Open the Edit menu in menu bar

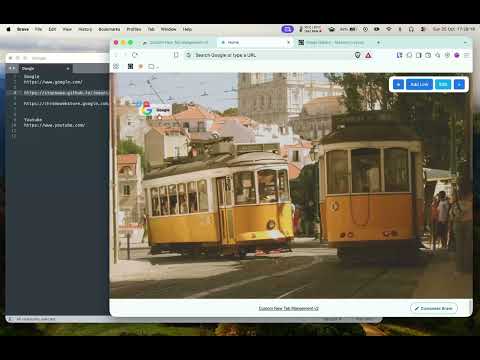pos(52,29)
